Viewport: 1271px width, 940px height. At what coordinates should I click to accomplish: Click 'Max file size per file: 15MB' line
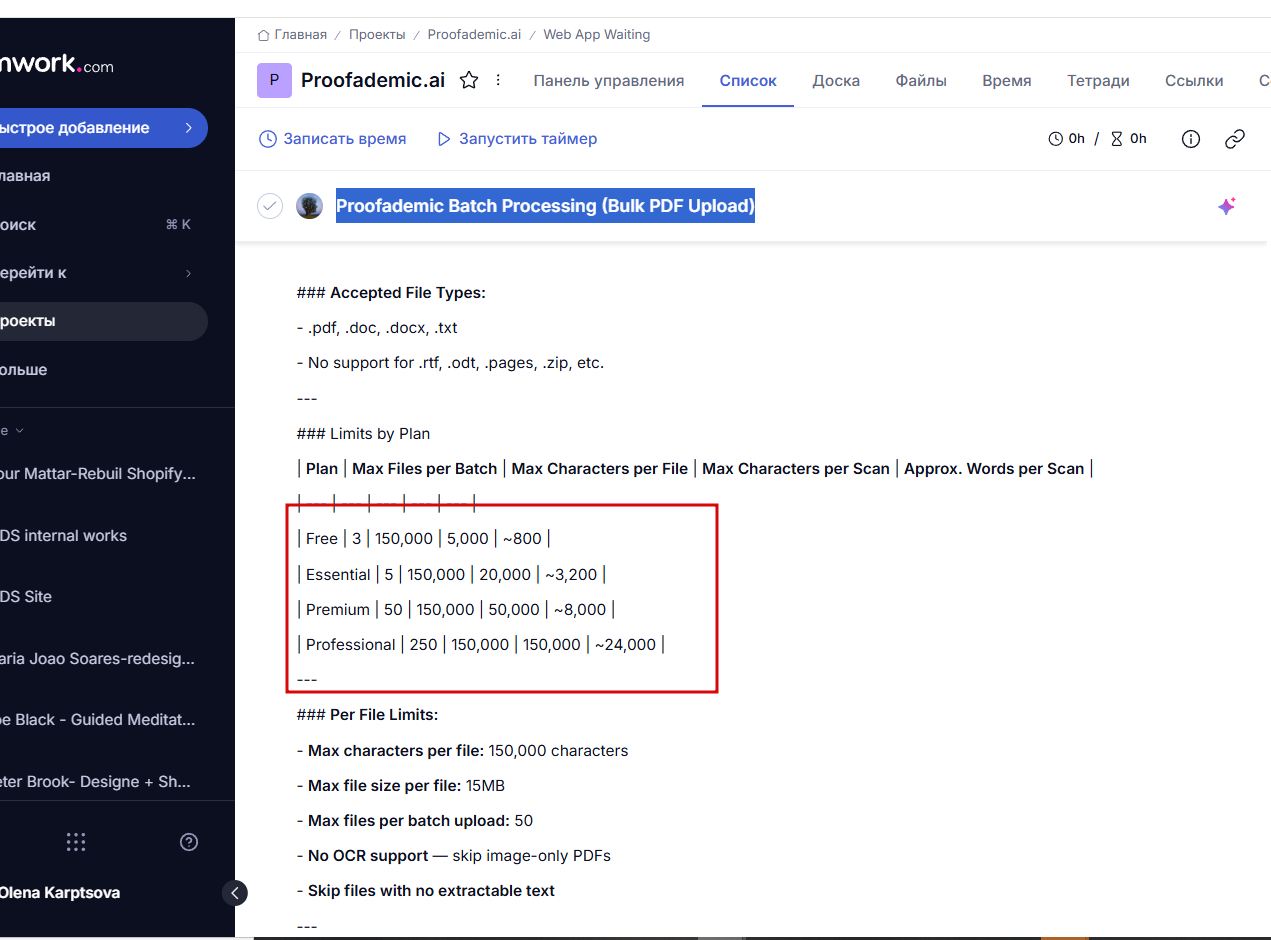click(401, 786)
